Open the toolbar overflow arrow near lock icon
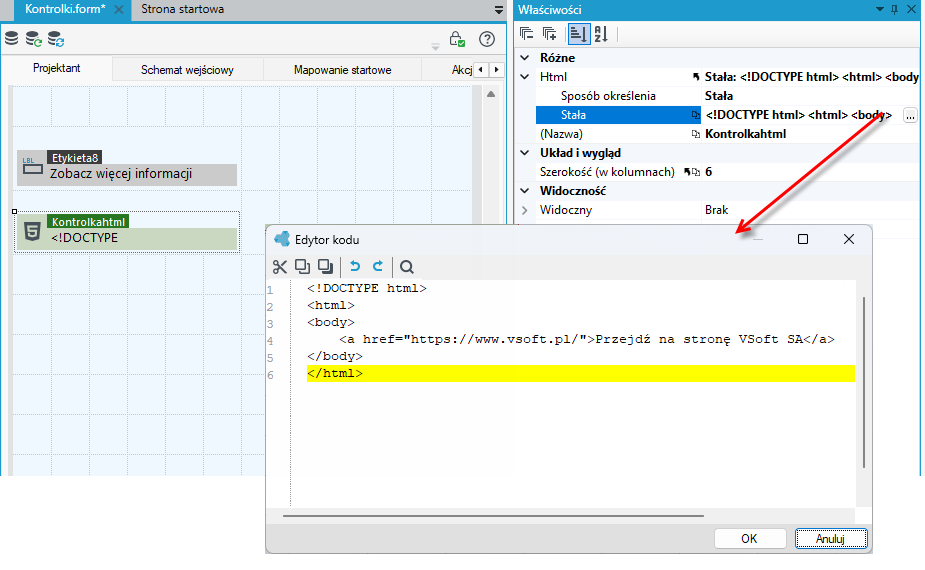This screenshot has width=925, height=570. pos(435,47)
